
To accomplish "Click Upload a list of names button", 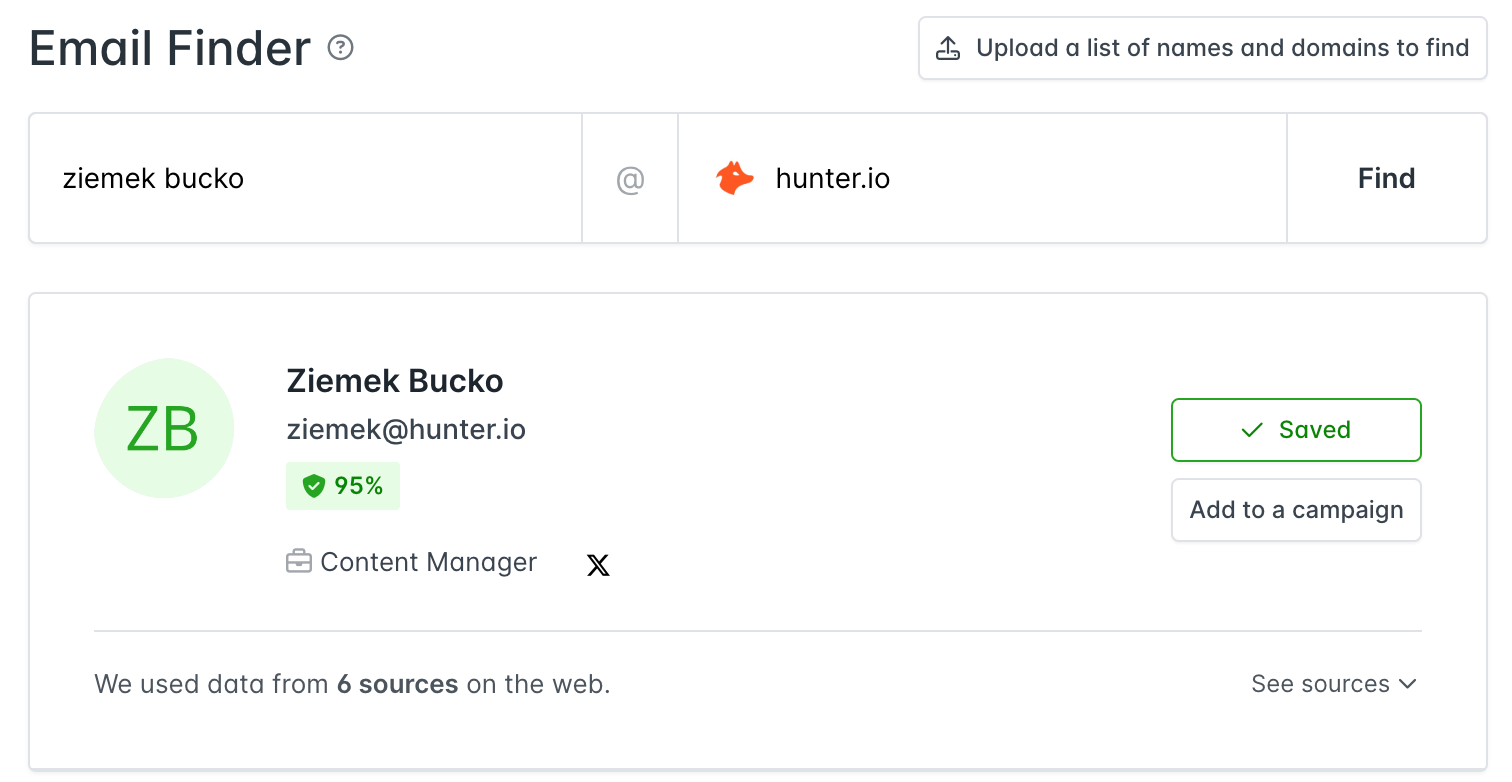I will (x=1203, y=48).
